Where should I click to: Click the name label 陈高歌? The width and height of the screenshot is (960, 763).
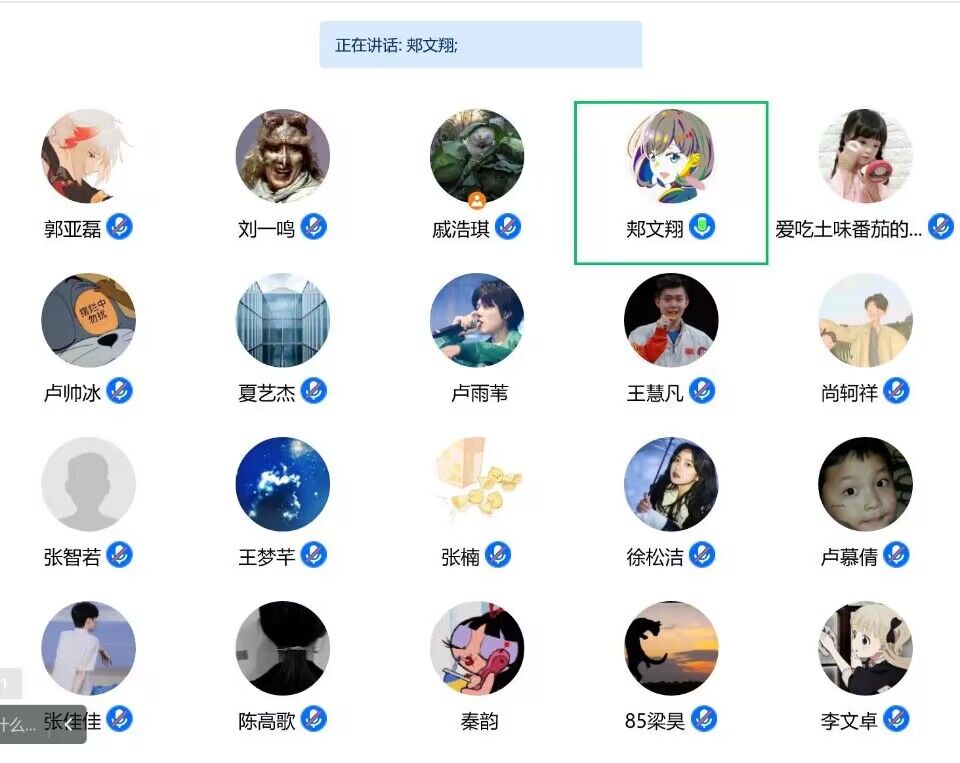click(266, 721)
